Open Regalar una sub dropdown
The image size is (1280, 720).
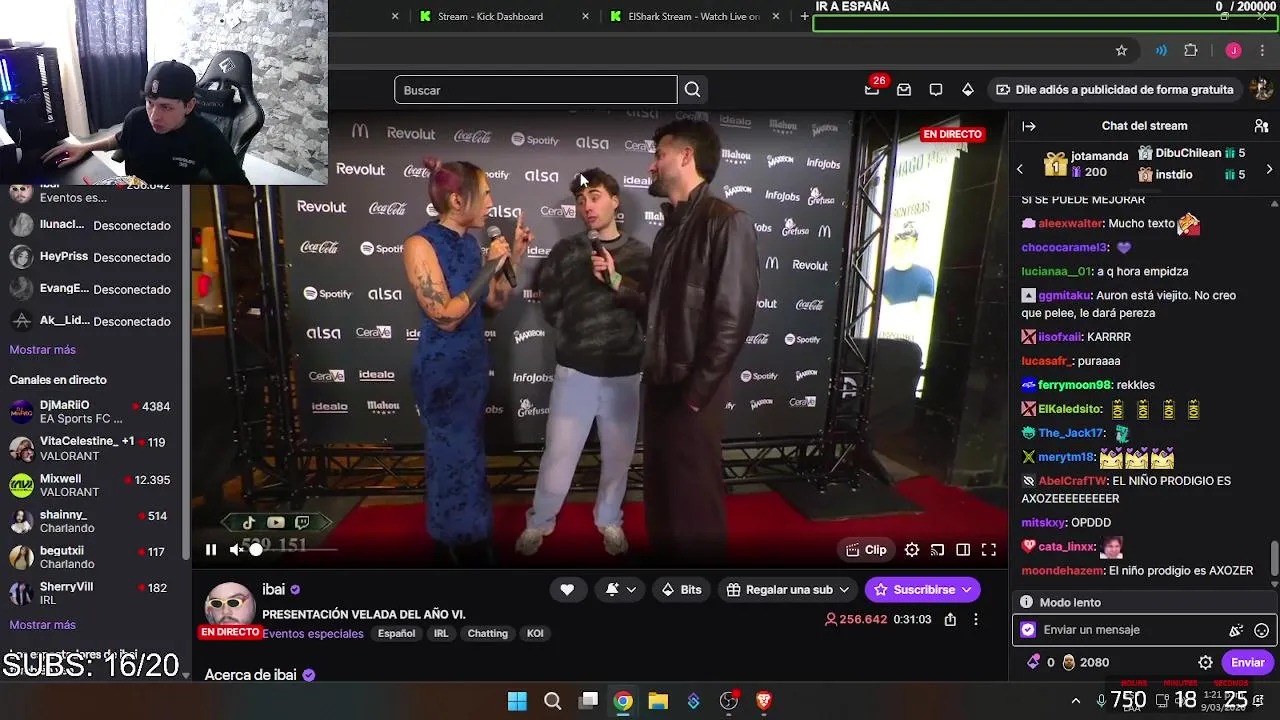(x=788, y=590)
